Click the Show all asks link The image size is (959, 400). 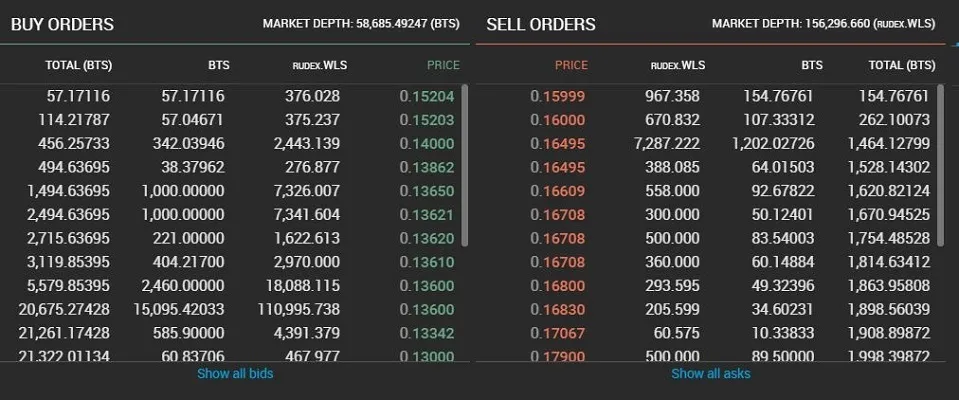[x=709, y=374]
